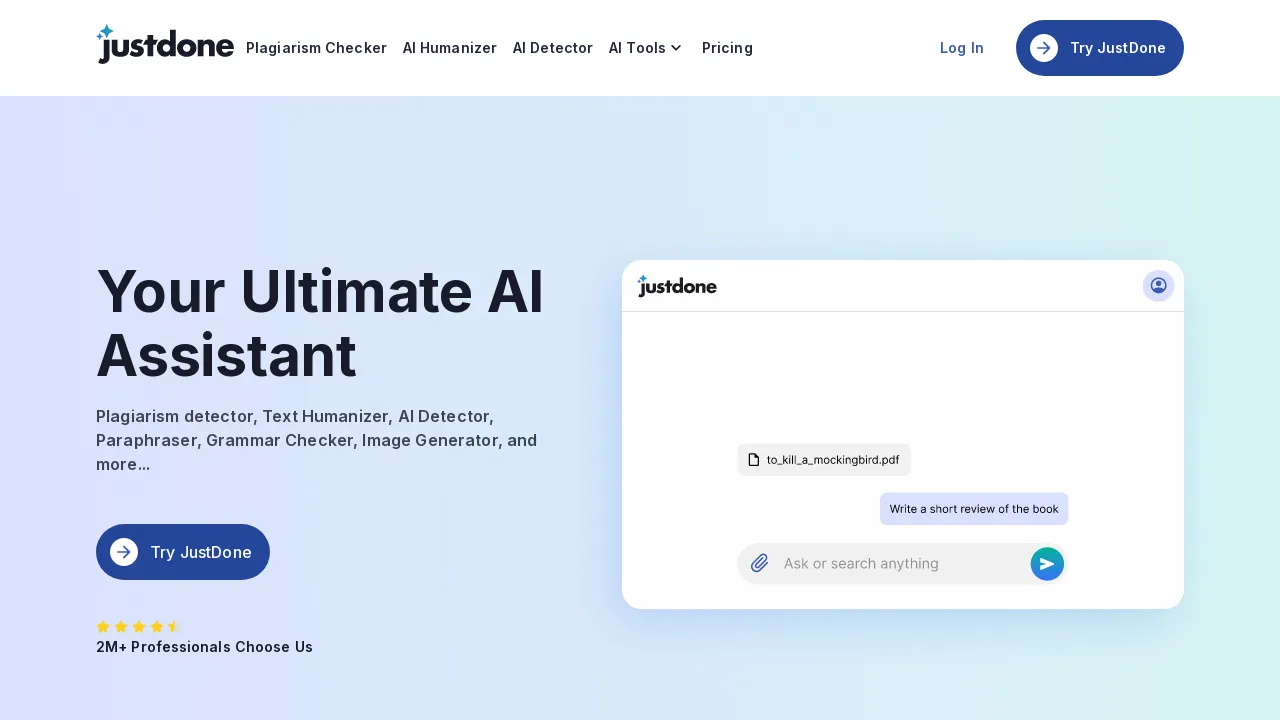Click the attached to_kill_a_mockingbird.pdf file chip

(x=824, y=460)
